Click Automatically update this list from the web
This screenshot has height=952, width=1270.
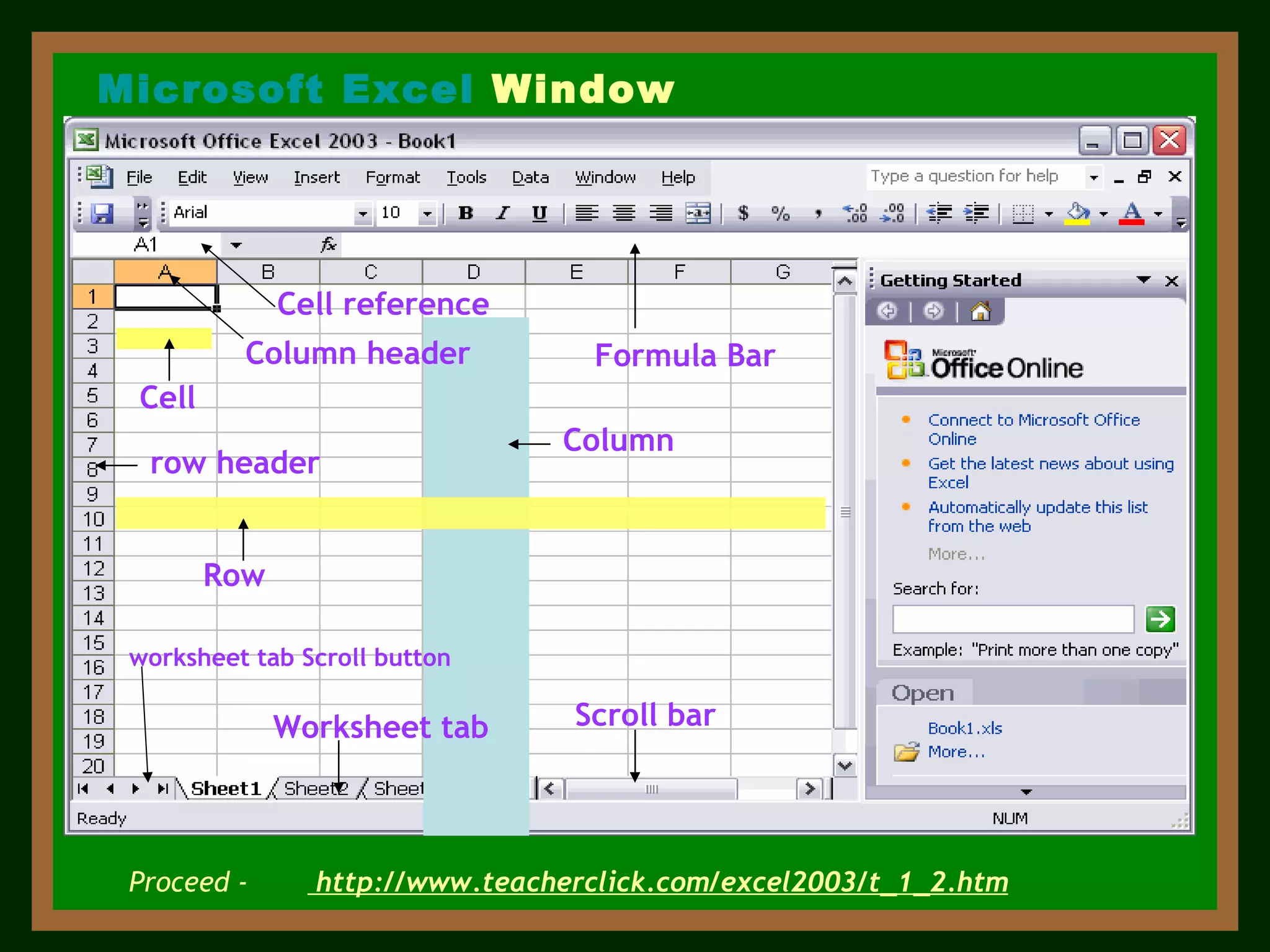(1037, 516)
